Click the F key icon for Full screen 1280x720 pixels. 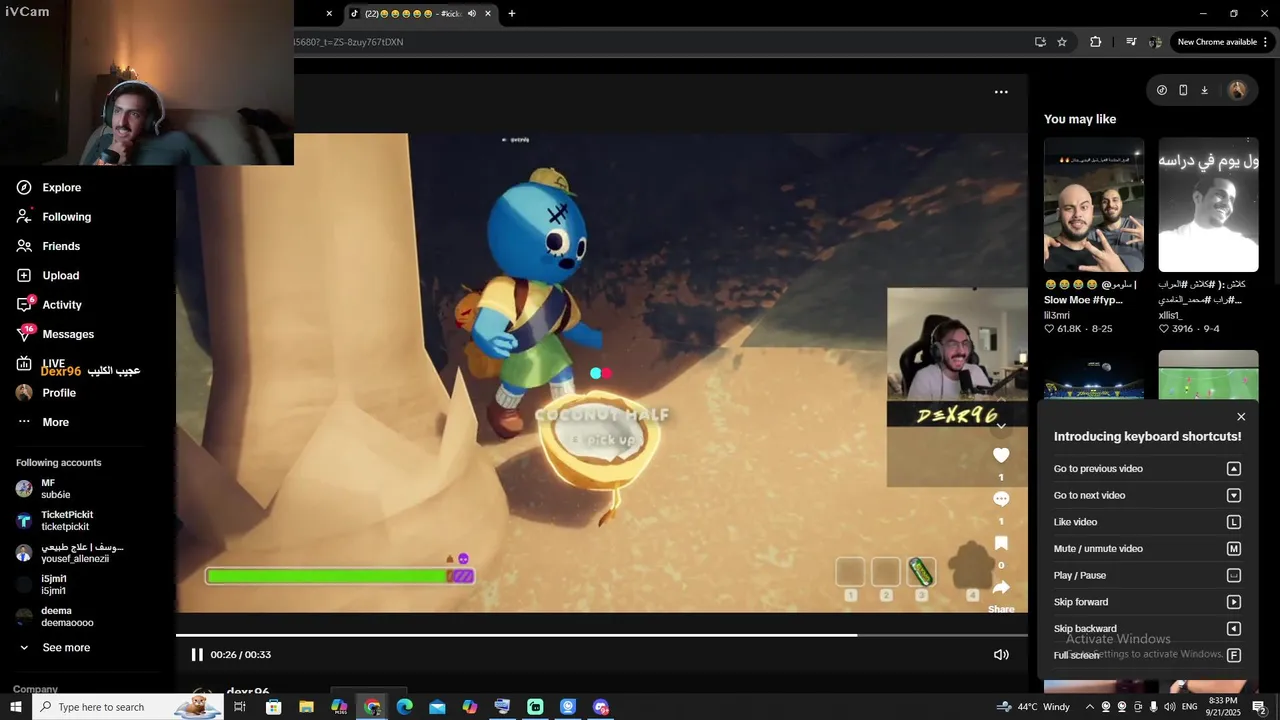1234,655
